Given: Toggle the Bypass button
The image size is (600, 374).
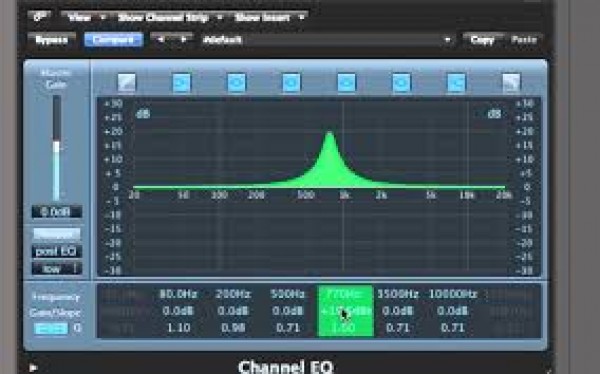Looking at the screenshot, I should [51, 40].
